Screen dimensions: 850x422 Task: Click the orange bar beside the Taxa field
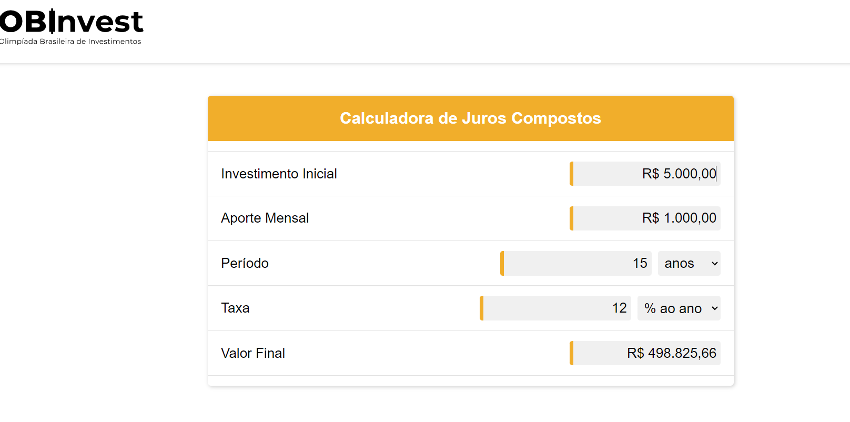coord(481,308)
